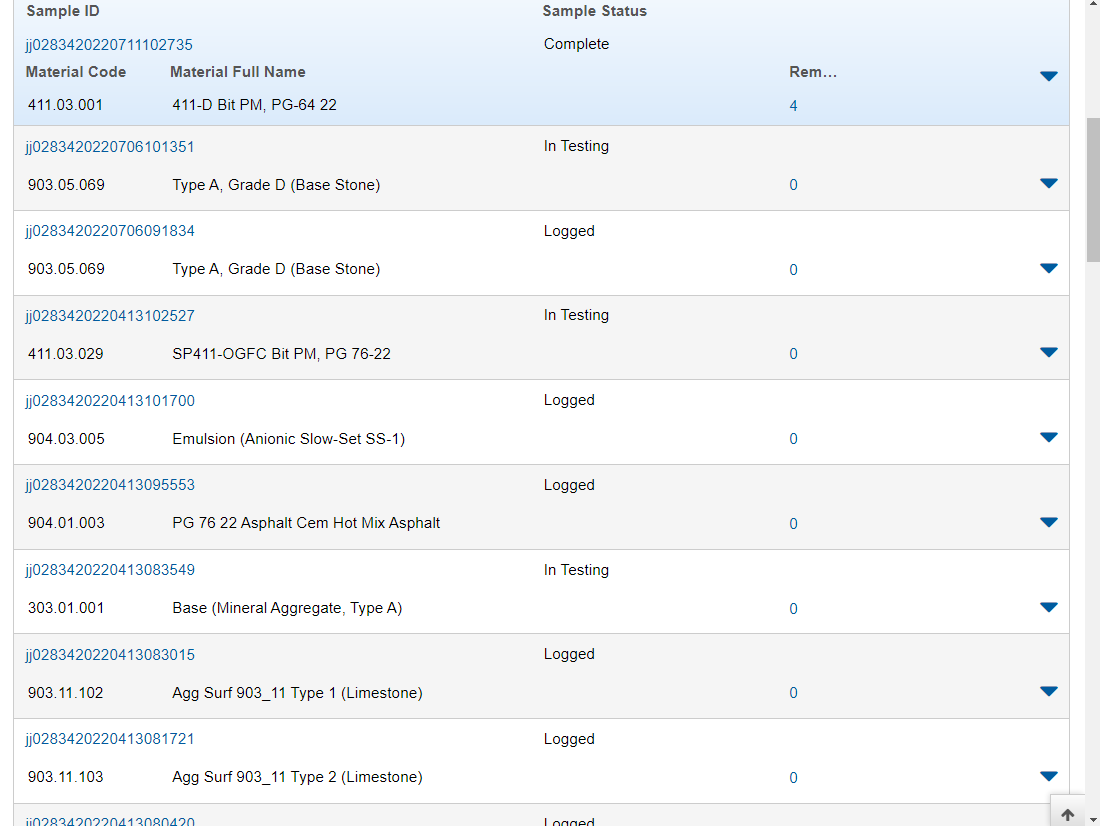Click remarks count 0 for Agg Surf Type 1
The image size is (1100, 826).
pyautogui.click(x=793, y=693)
